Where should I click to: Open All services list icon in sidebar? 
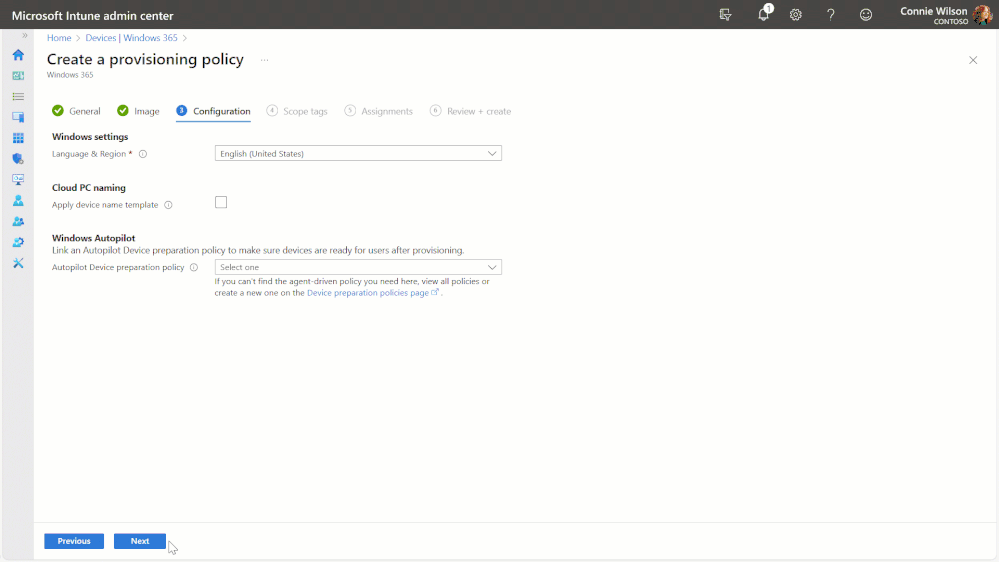point(18,96)
